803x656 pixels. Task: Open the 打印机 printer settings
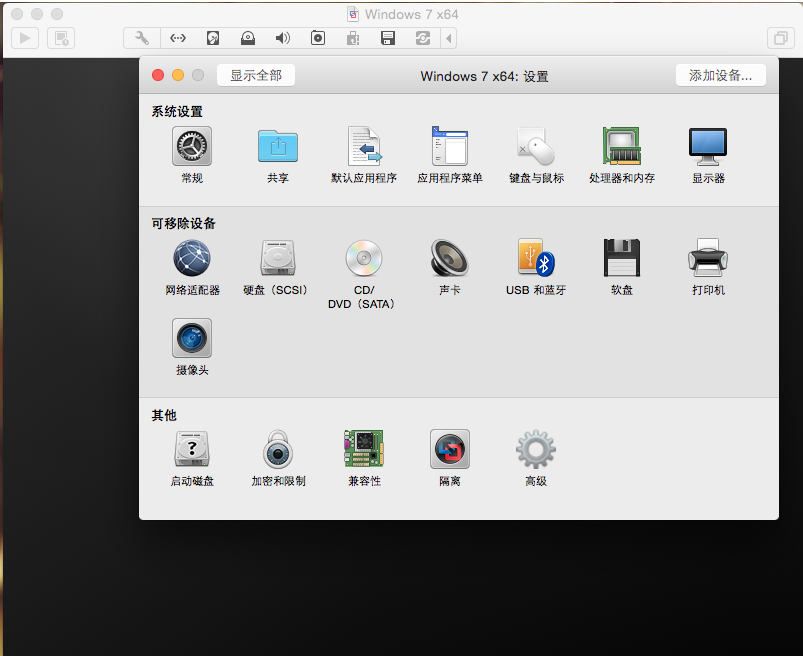pos(708,258)
